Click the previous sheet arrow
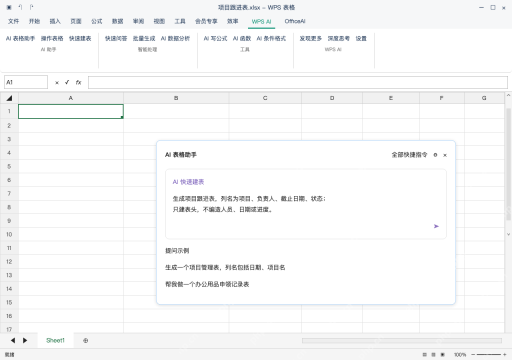Image resolution: width=512 pixels, height=360 pixels. (x=13, y=340)
